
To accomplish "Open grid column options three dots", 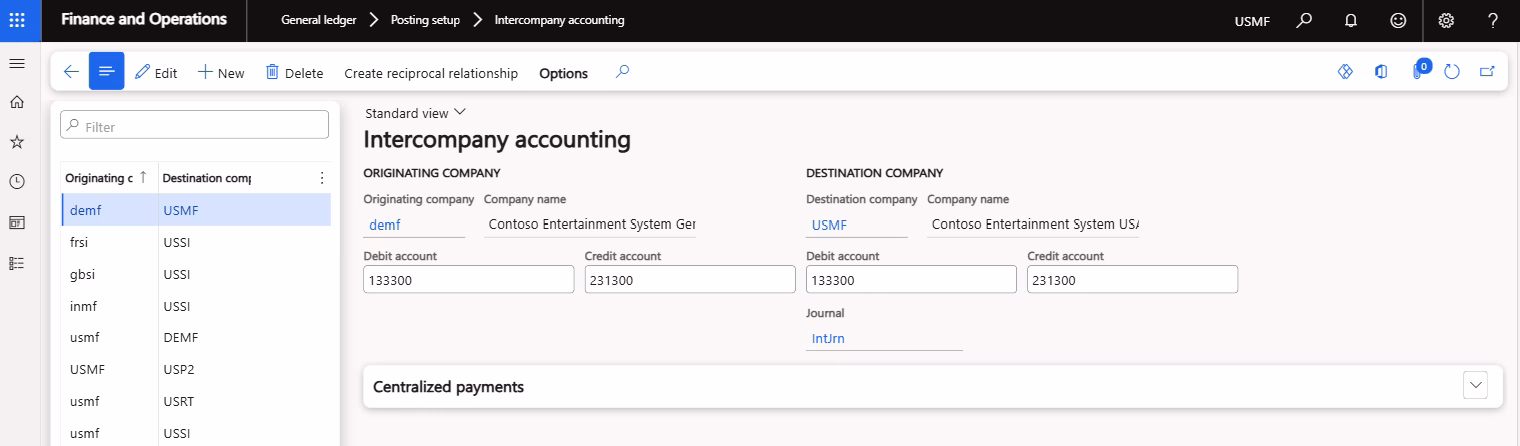I will [x=321, y=178].
